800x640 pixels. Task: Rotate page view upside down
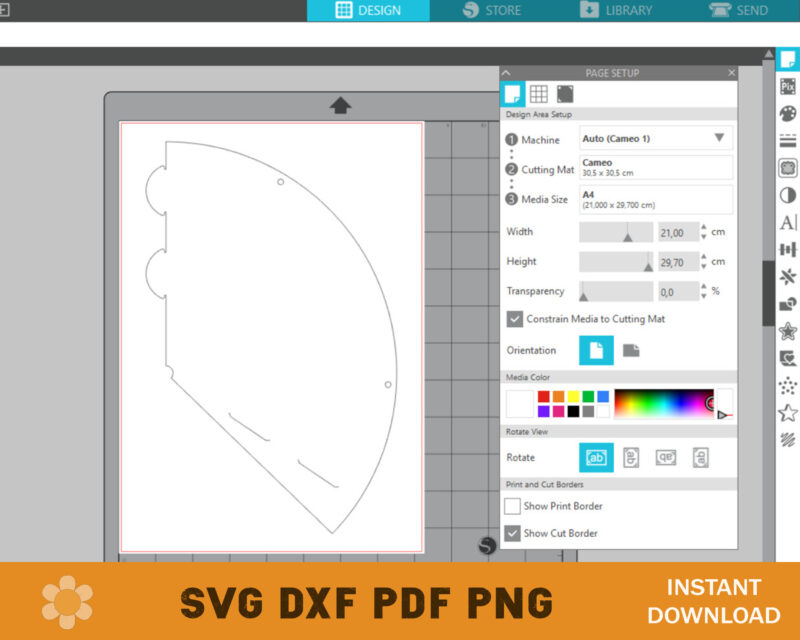coord(666,457)
